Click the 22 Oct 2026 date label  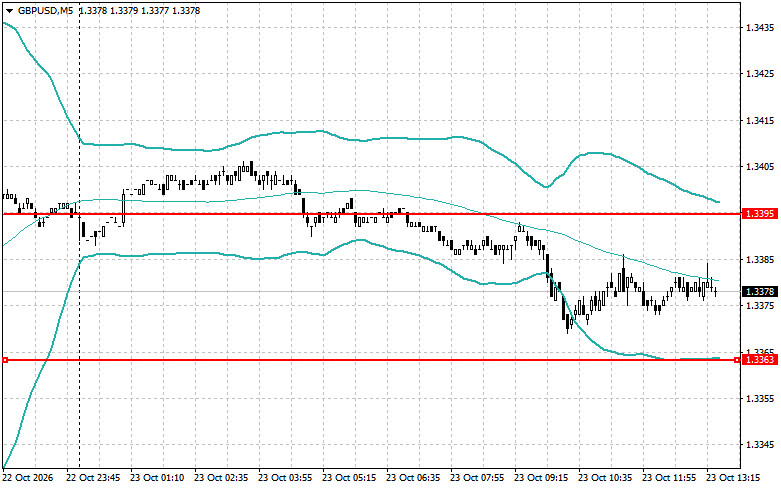click(27, 478)
